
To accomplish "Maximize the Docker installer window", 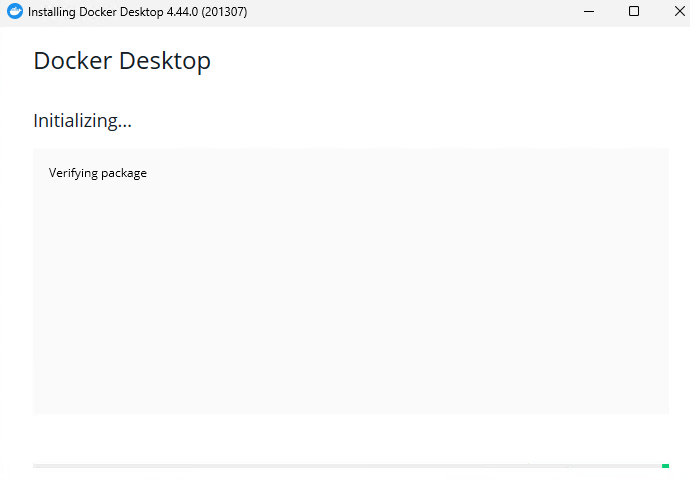I will 634,11.
